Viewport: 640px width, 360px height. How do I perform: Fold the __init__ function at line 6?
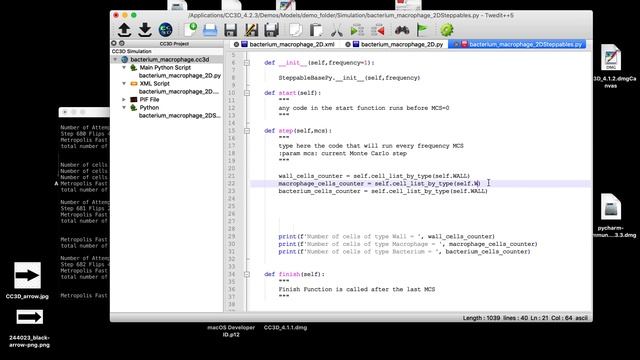pyautogui.click(x=247, y=63)
